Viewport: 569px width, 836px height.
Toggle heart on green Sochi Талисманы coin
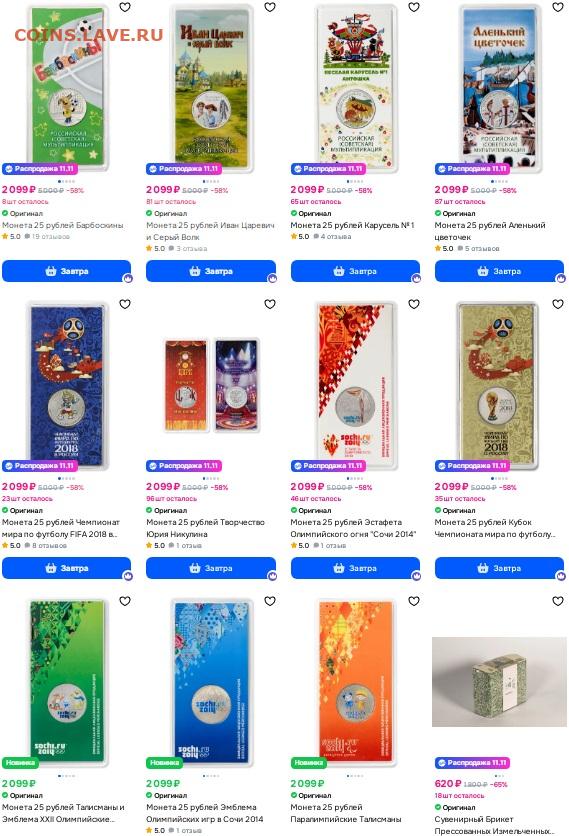125,601
